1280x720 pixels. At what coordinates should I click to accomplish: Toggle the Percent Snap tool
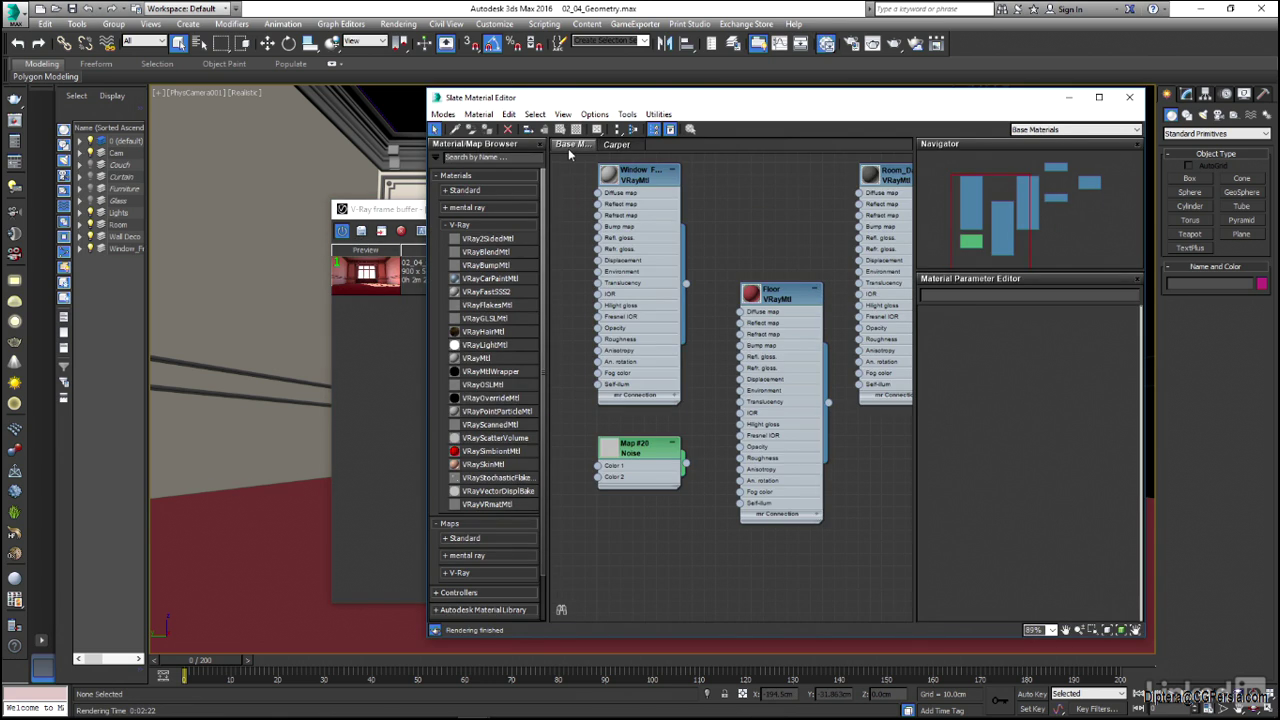click(x=514, y=43)
